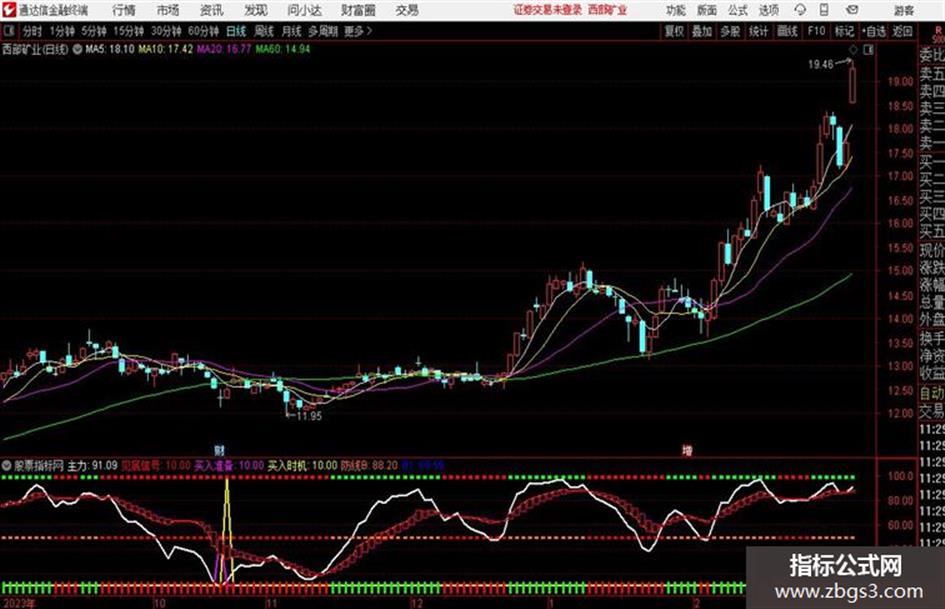Image resolution: width=945 pixels, height=609 pixels.
Task: Expand the 股票指标网 indicator dropdown arrow
Action: 7,465
